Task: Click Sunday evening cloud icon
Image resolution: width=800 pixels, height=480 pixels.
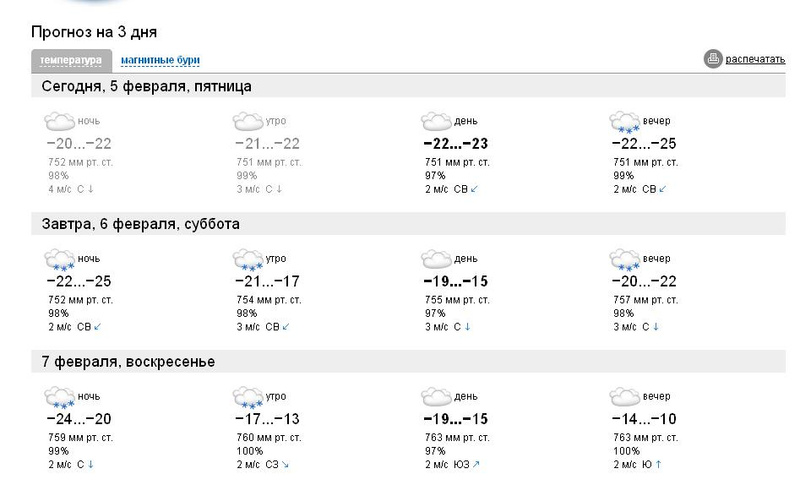Action: pyautogui.click(x=626, y=396)
